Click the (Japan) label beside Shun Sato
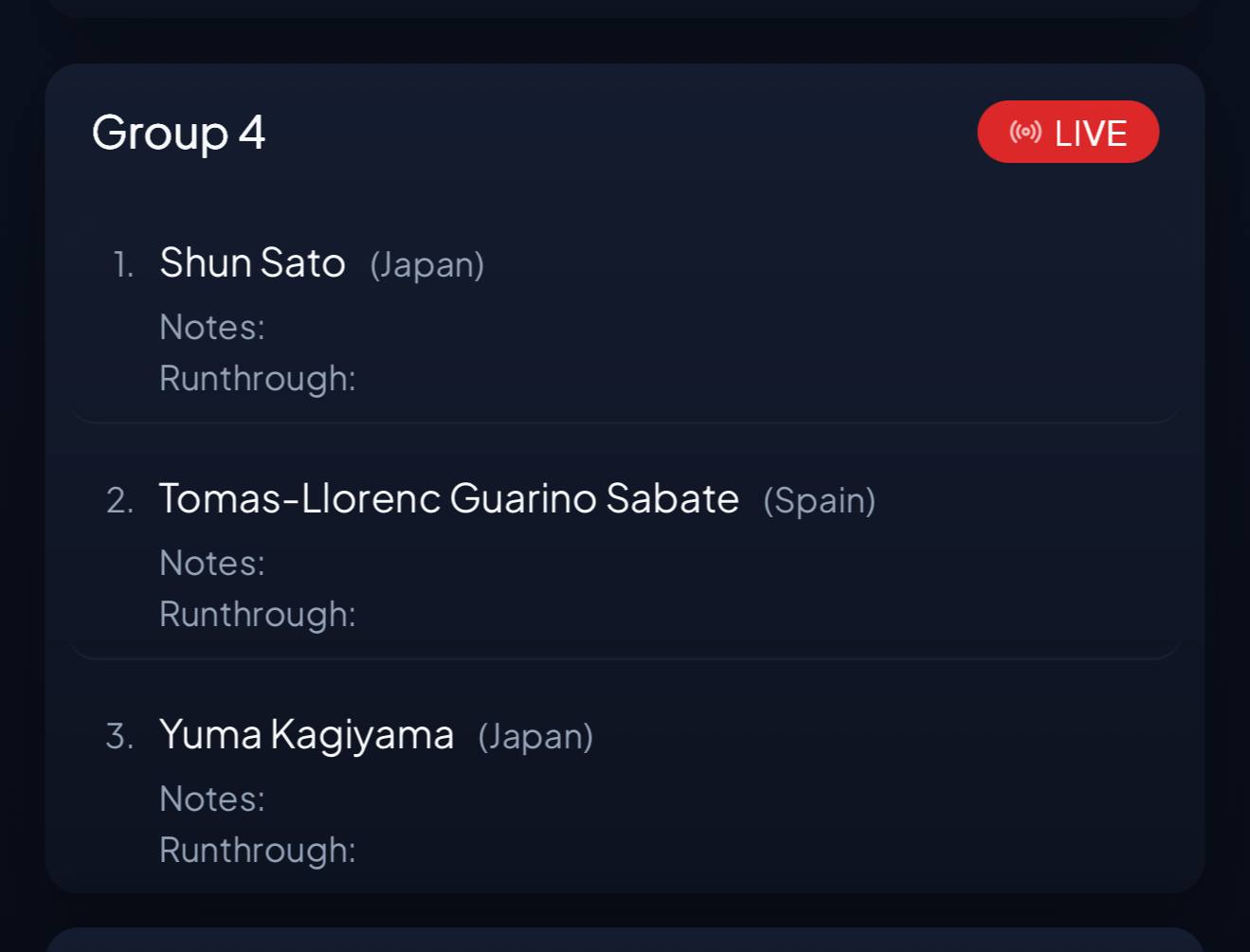Screen dimensions: 1250x952 coord(427,264)
